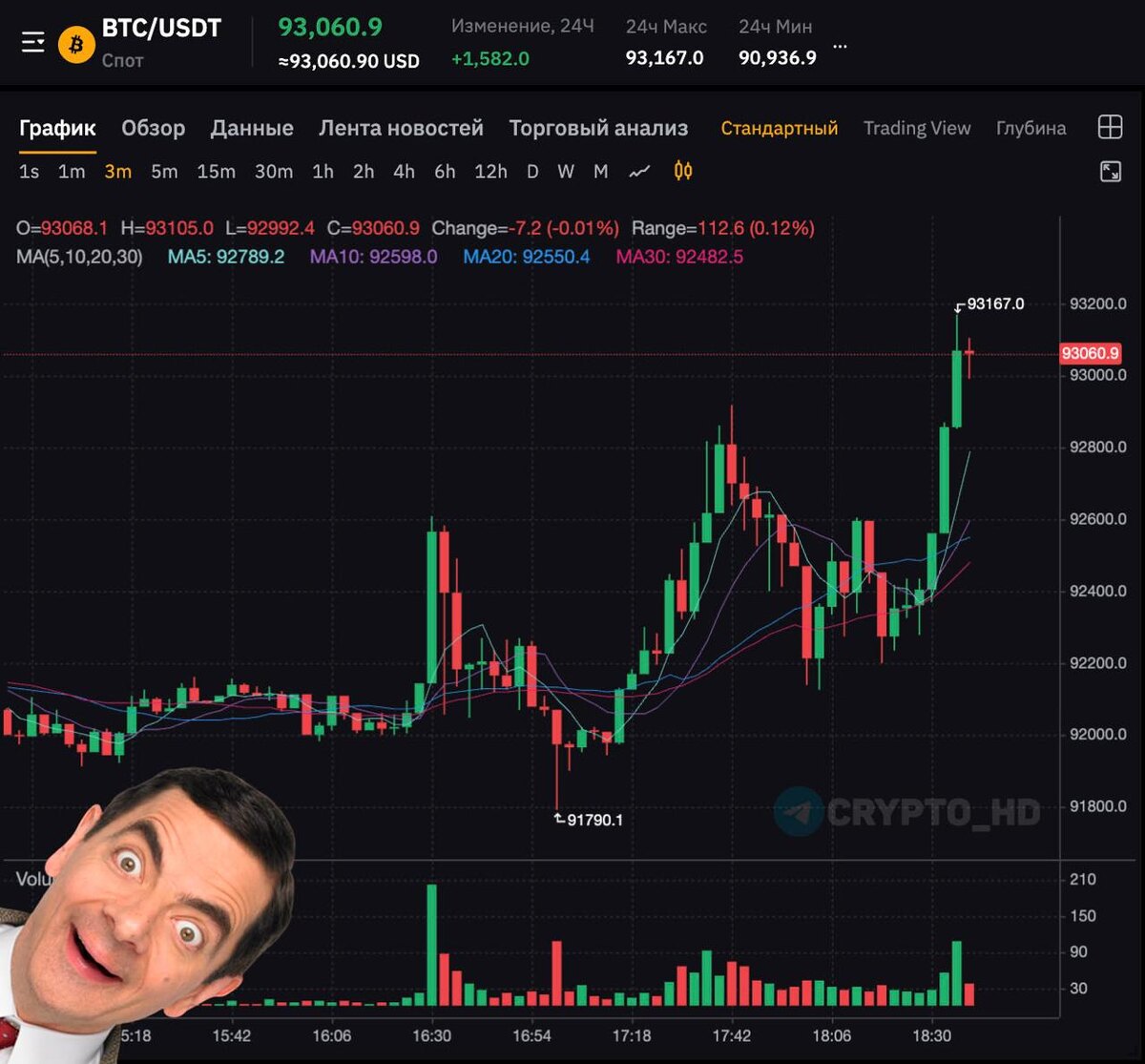Image resolution: width=1145 pixels, height=1064 pixels.
Task: Switch to line chart icon
Action: point(639,172)
